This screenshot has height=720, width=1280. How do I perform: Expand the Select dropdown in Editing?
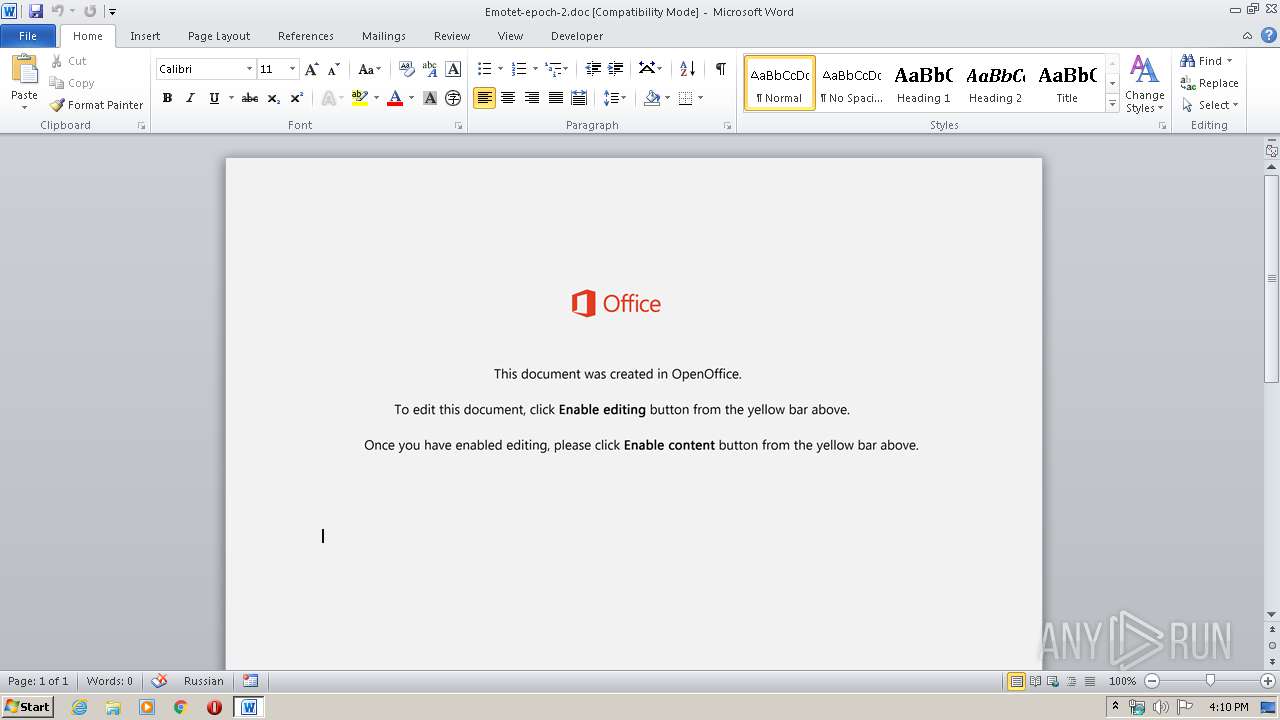(1209, 105)
